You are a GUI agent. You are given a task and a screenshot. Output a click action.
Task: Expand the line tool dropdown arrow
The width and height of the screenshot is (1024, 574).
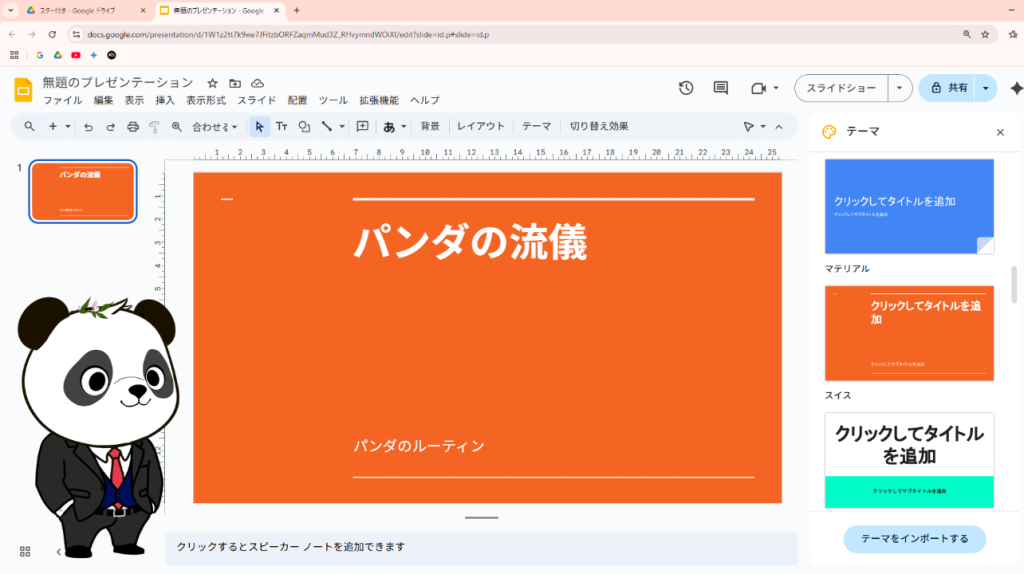(342, 127)
